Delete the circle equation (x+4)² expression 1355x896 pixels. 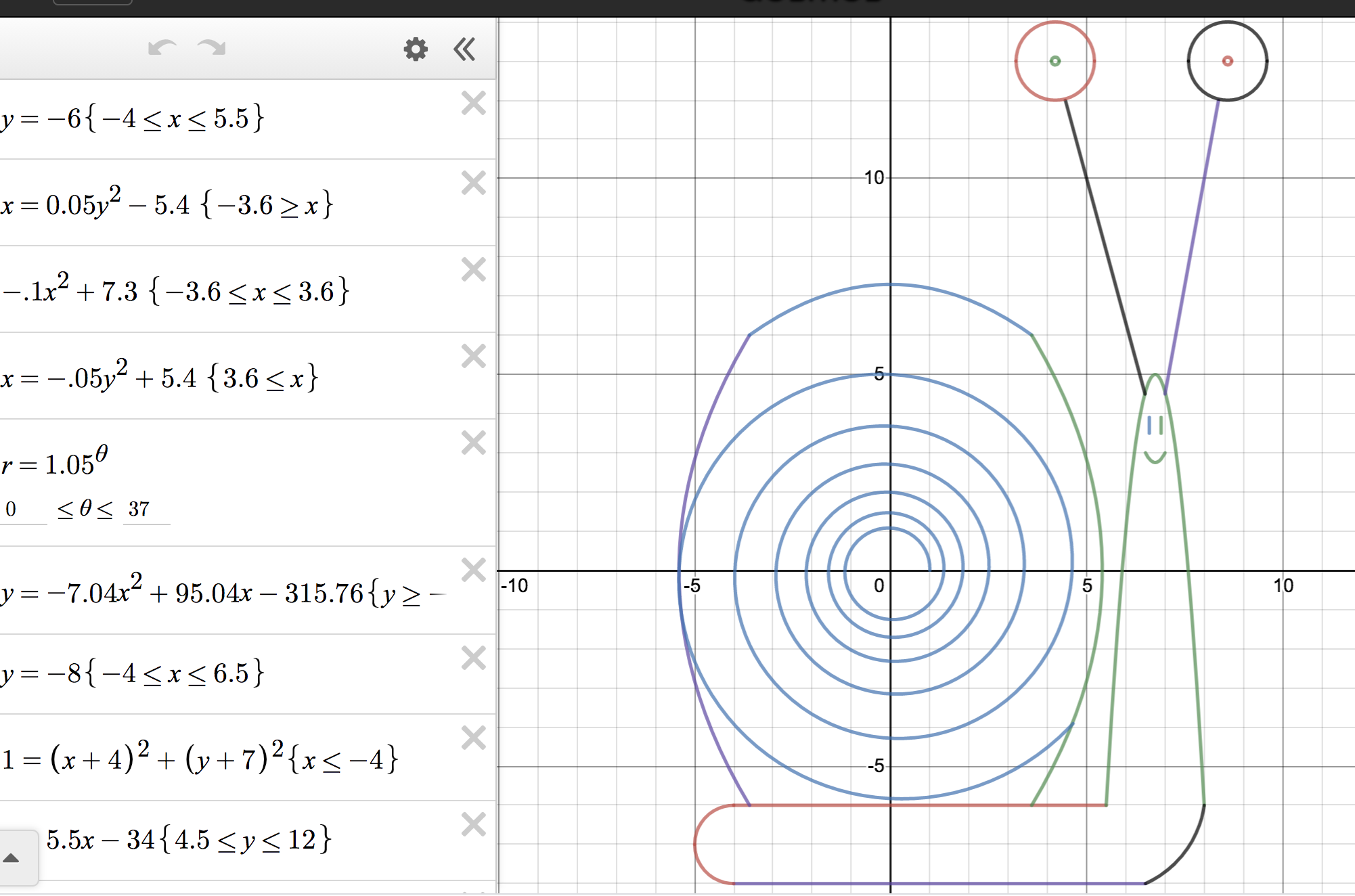point(473,738)
